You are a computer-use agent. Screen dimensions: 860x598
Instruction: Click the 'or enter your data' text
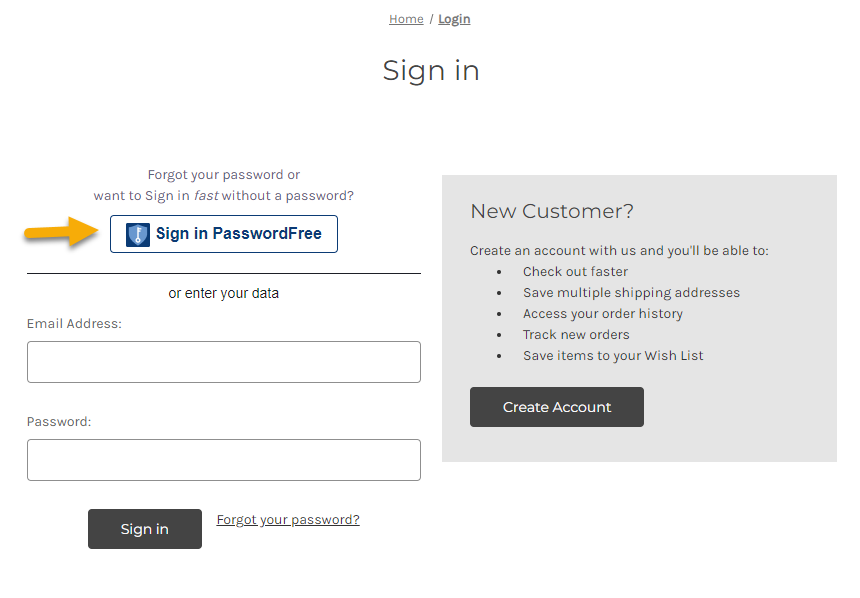point(224,294)
